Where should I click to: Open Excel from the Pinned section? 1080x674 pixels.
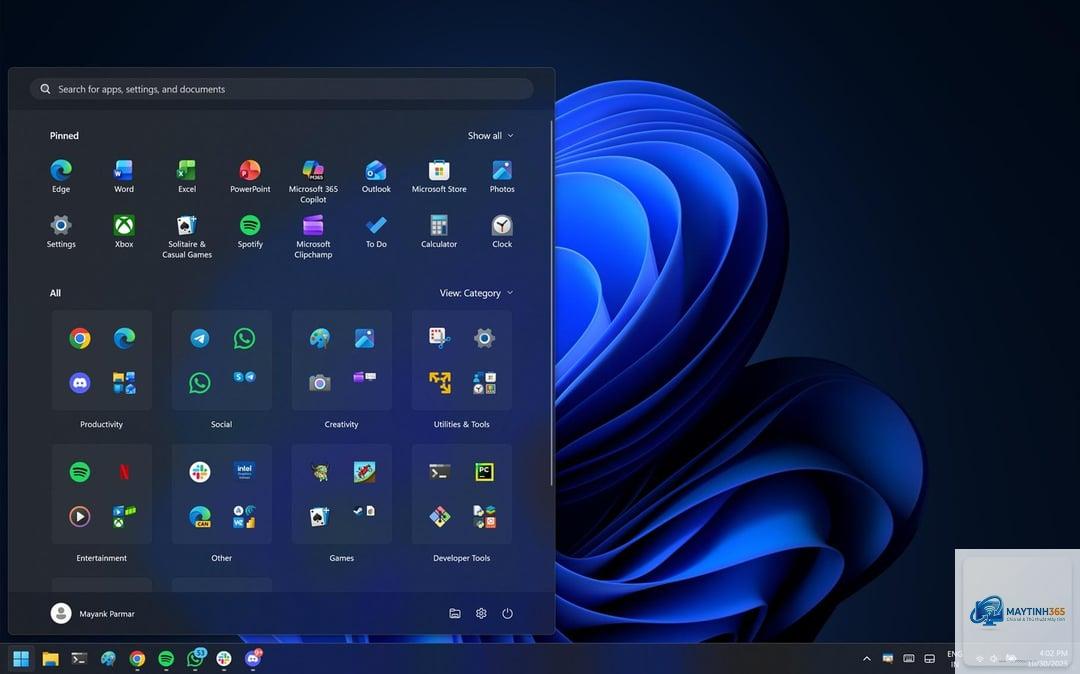187,176
